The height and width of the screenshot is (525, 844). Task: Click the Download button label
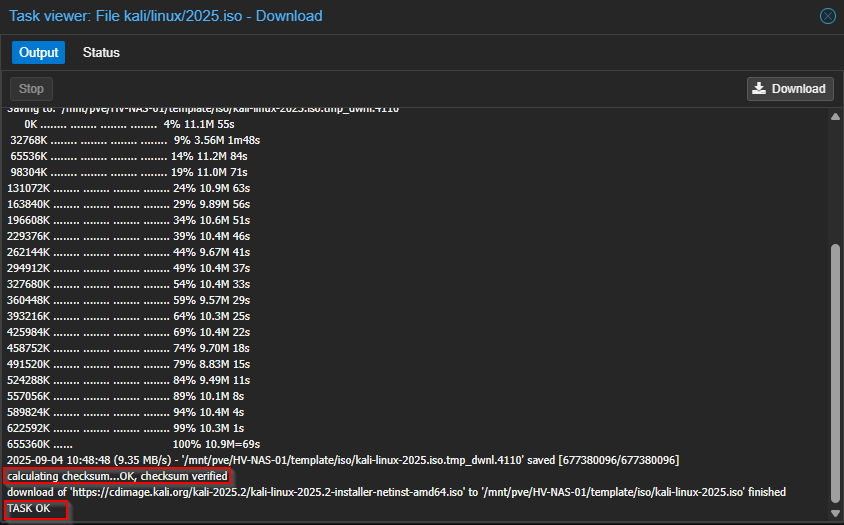pos(798,89)
